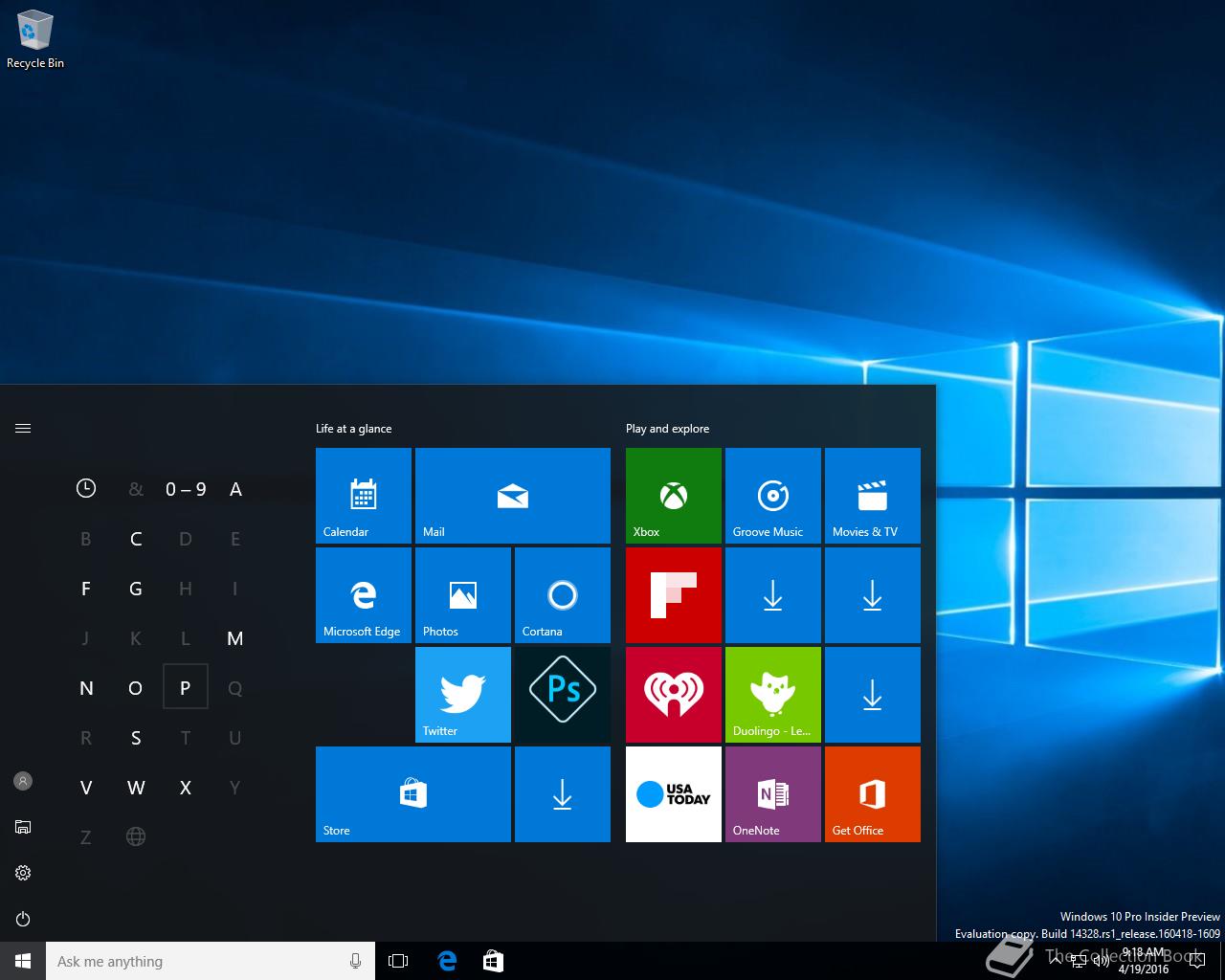The height and width of the screenshot is (980, 1225).
Task: Open the Calendar tile
Action: tap(364, 496)
